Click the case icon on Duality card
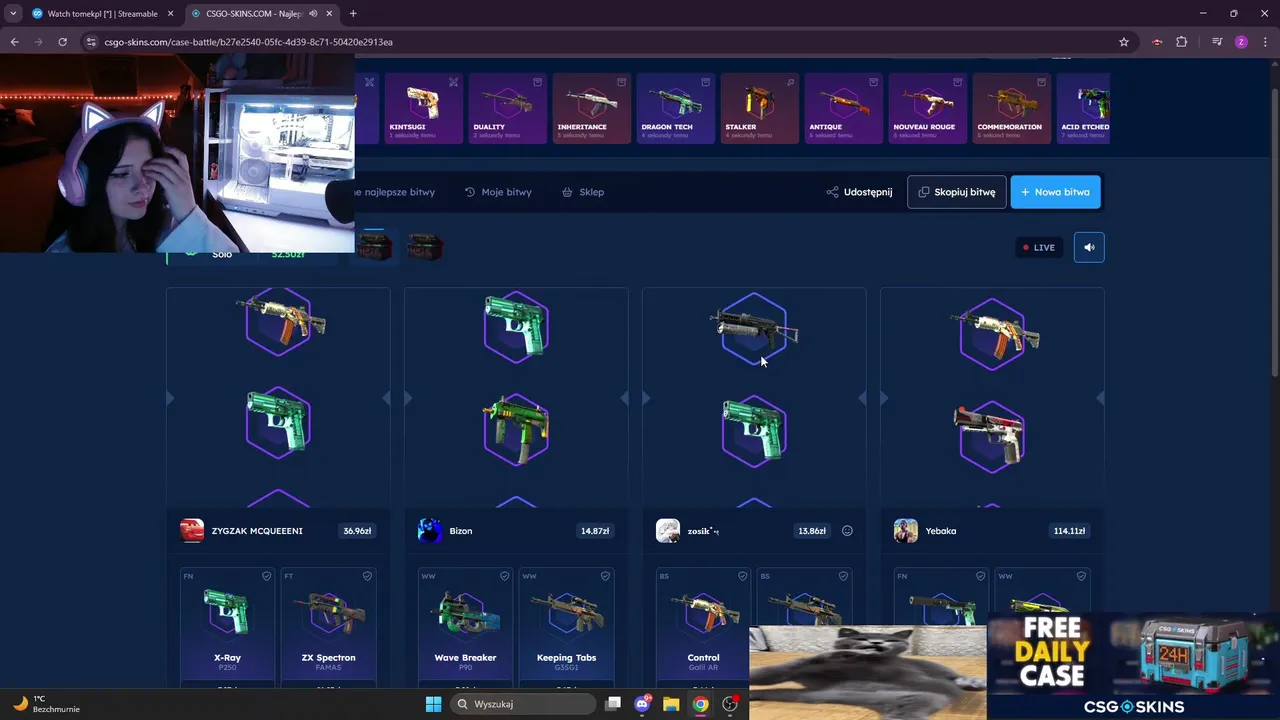The height and width of the screenshot is (720, 1280). click(537, 82)
